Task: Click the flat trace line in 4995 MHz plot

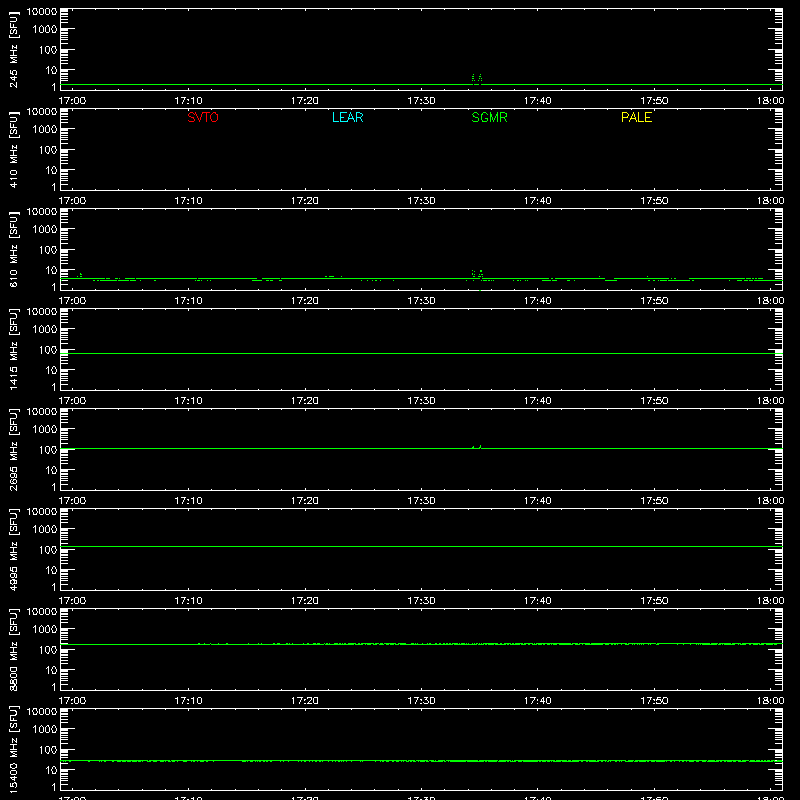Action: pyautogui.click(x=421, y=546)
